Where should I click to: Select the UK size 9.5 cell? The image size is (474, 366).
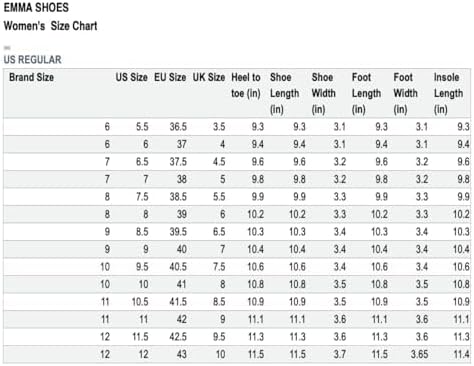pyautogui.click(x=219, y=337)
